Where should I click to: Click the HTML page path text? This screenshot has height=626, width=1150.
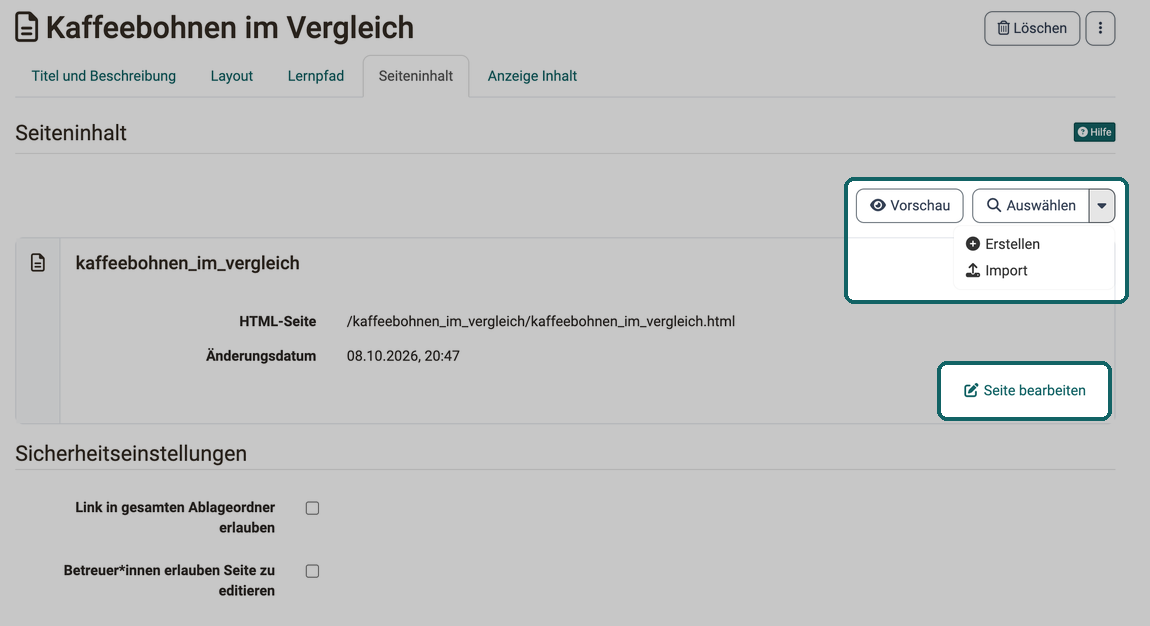pyautogui.click(x=541, y=321)
